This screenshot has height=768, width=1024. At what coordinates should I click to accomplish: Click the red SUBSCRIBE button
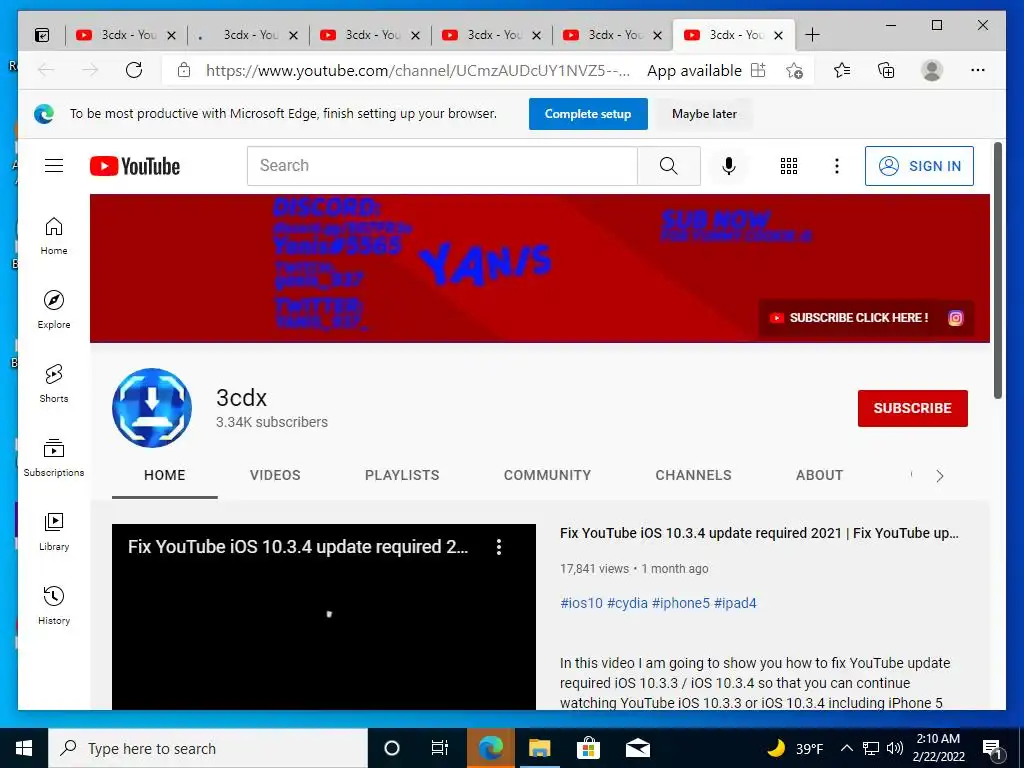pyautogui.click(x=912, y=408)
